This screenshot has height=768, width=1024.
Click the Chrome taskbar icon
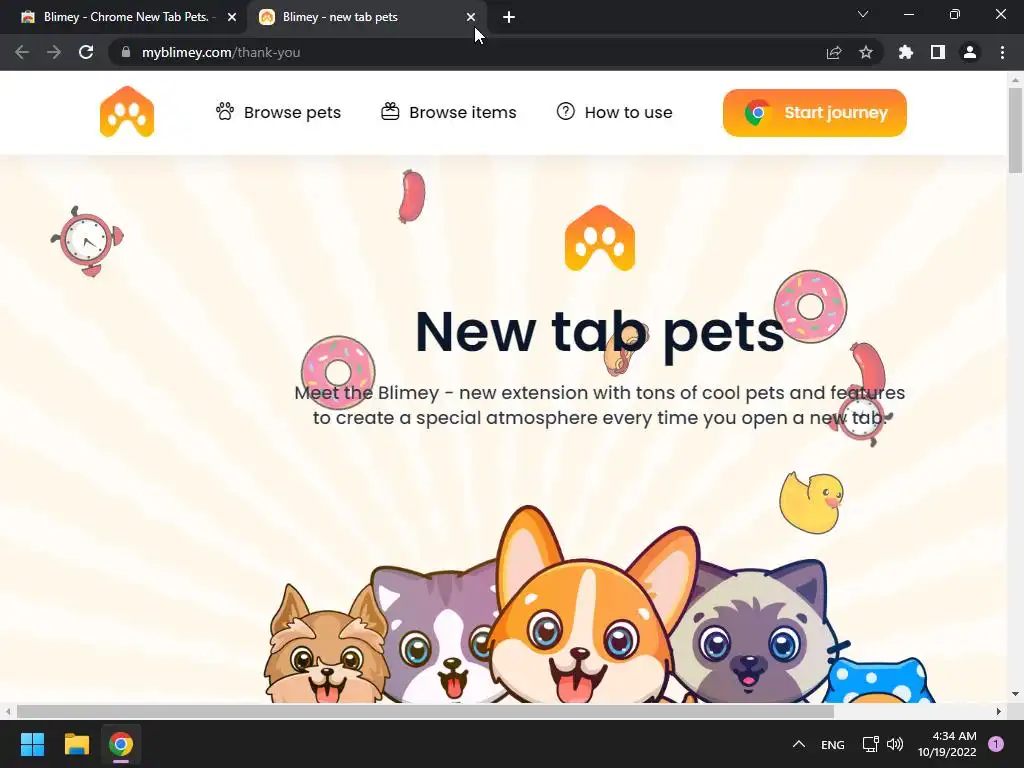[x=121, y=744]
